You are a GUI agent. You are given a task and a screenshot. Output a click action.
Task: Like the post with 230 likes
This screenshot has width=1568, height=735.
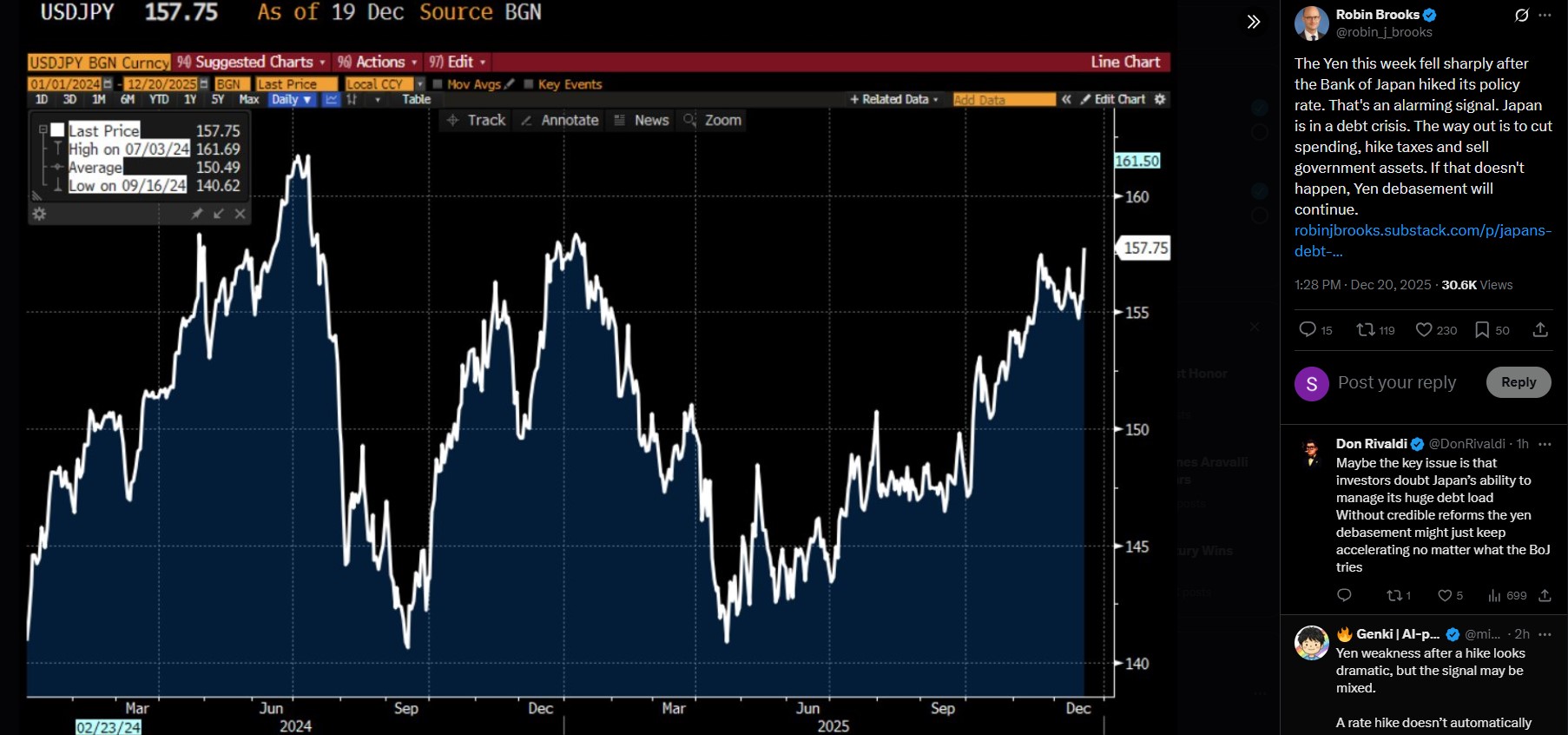tap(1424, 329)
